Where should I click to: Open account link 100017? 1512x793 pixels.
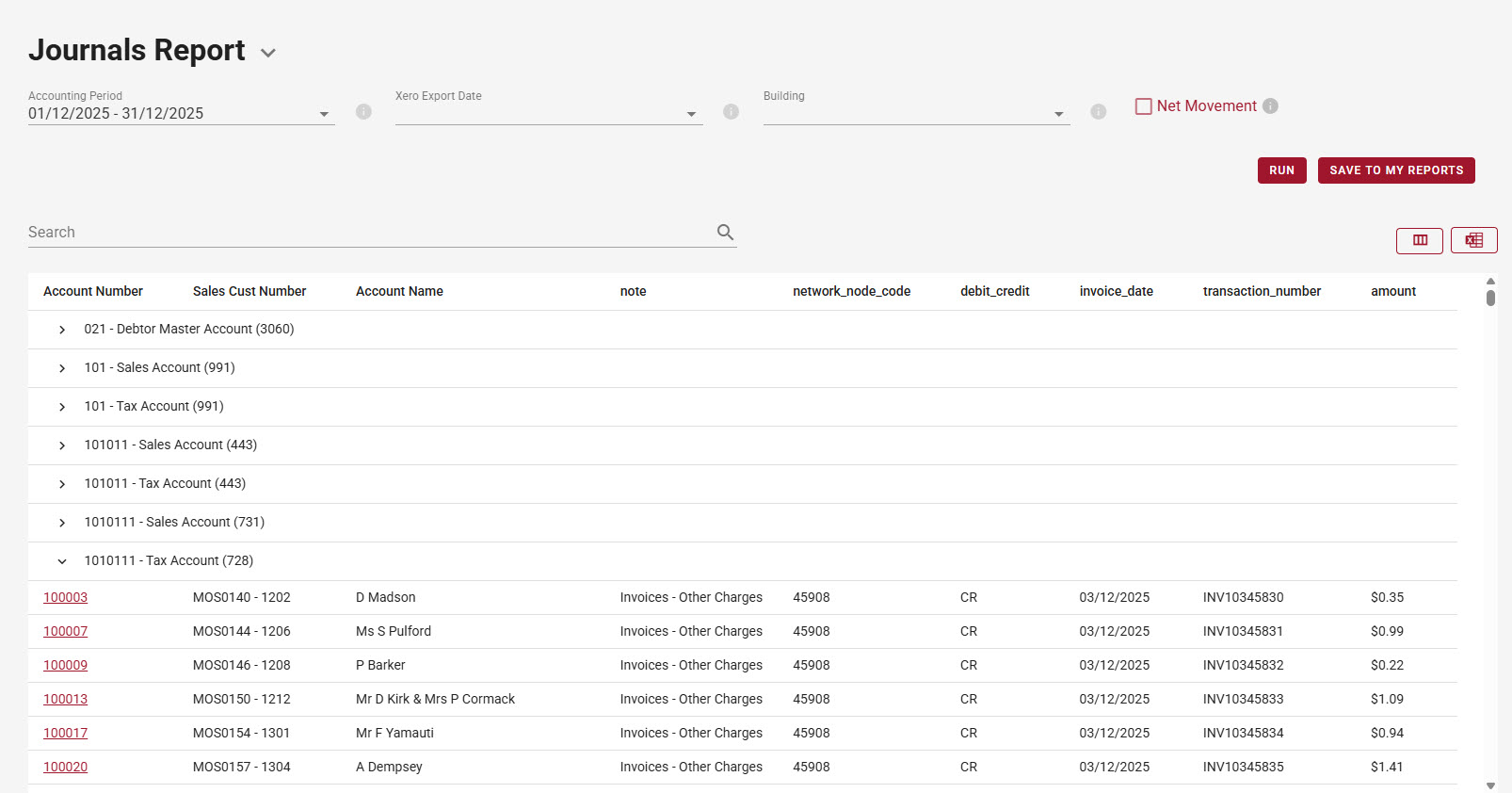point(65,733)
